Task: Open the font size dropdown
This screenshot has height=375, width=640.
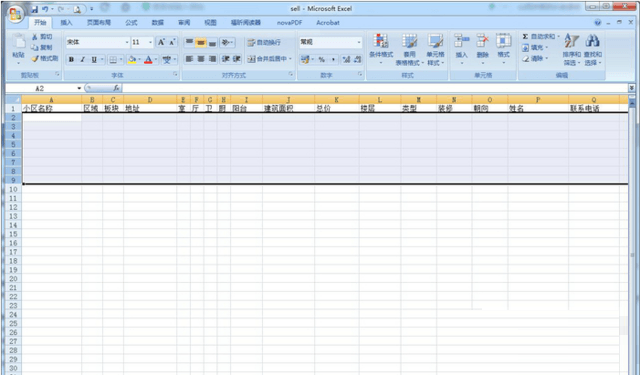Action: pyautogui.click(x=150, y=42)
